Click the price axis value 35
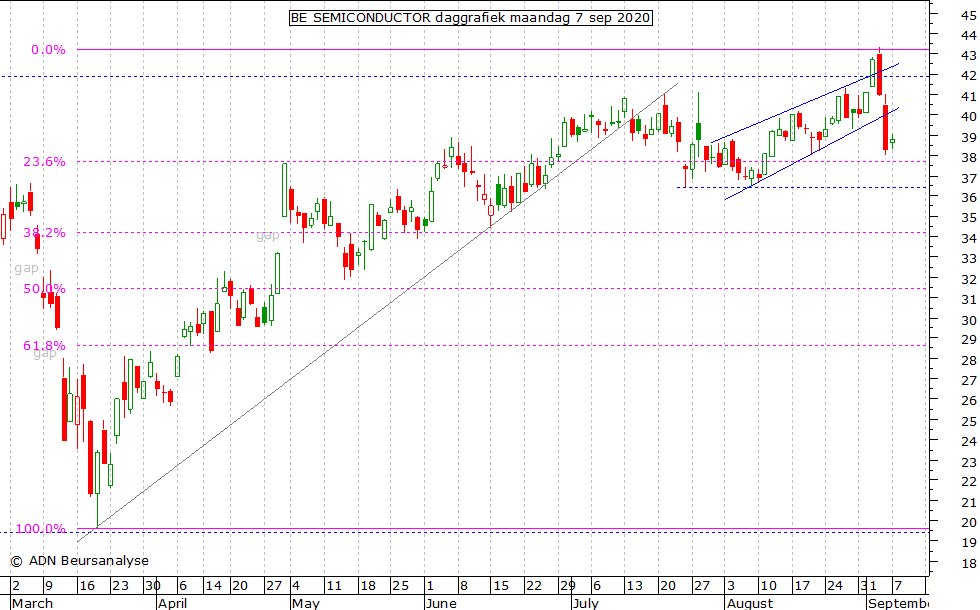Viewport: 980px width, 610px height. [x=969, y=218]
